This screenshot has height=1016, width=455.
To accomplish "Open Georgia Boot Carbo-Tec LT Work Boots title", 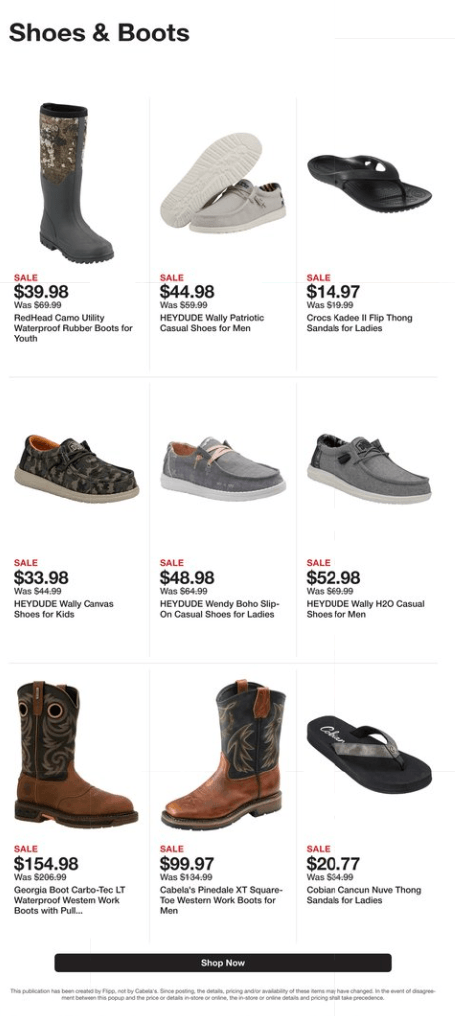I will click(69, 900).
